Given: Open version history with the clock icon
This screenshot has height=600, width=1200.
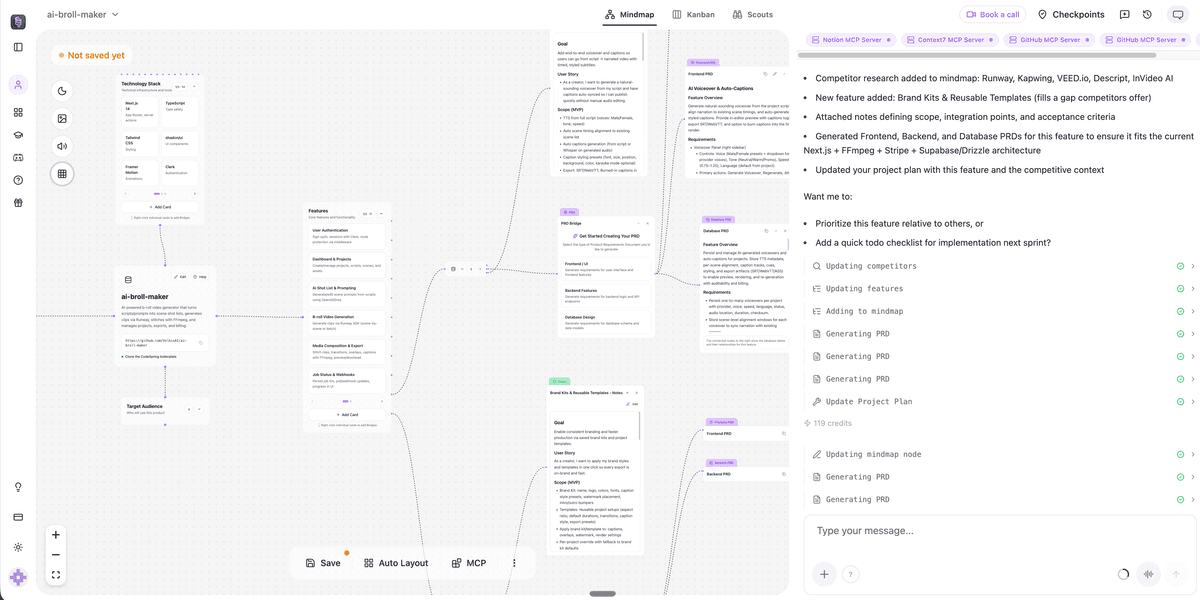Looking at the screenshot, I should (1146, 14).
